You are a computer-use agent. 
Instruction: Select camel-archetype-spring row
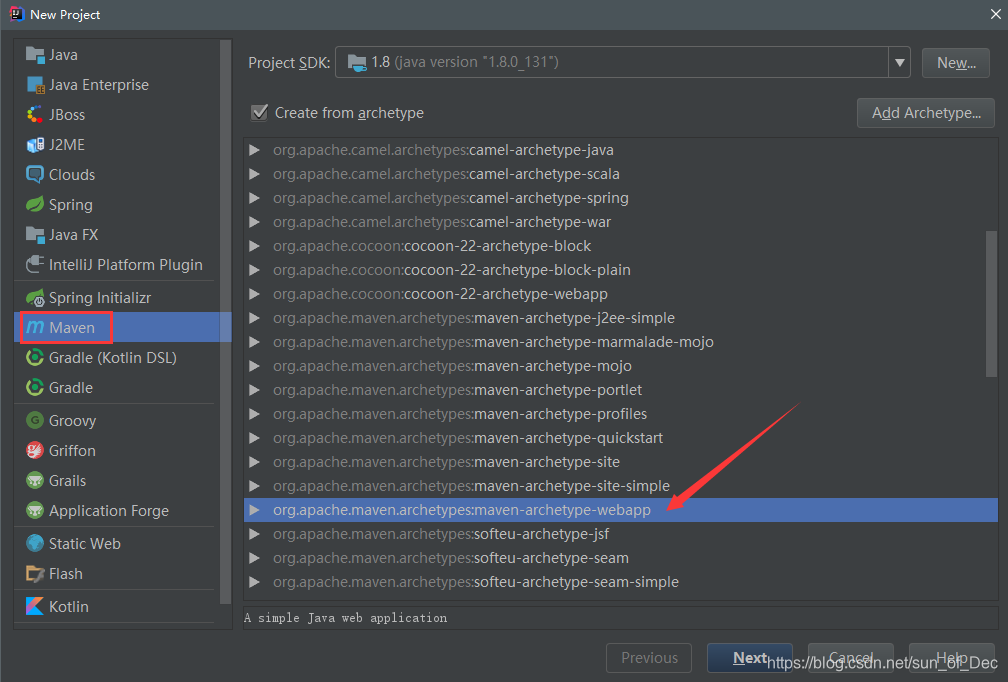(621, 198)
